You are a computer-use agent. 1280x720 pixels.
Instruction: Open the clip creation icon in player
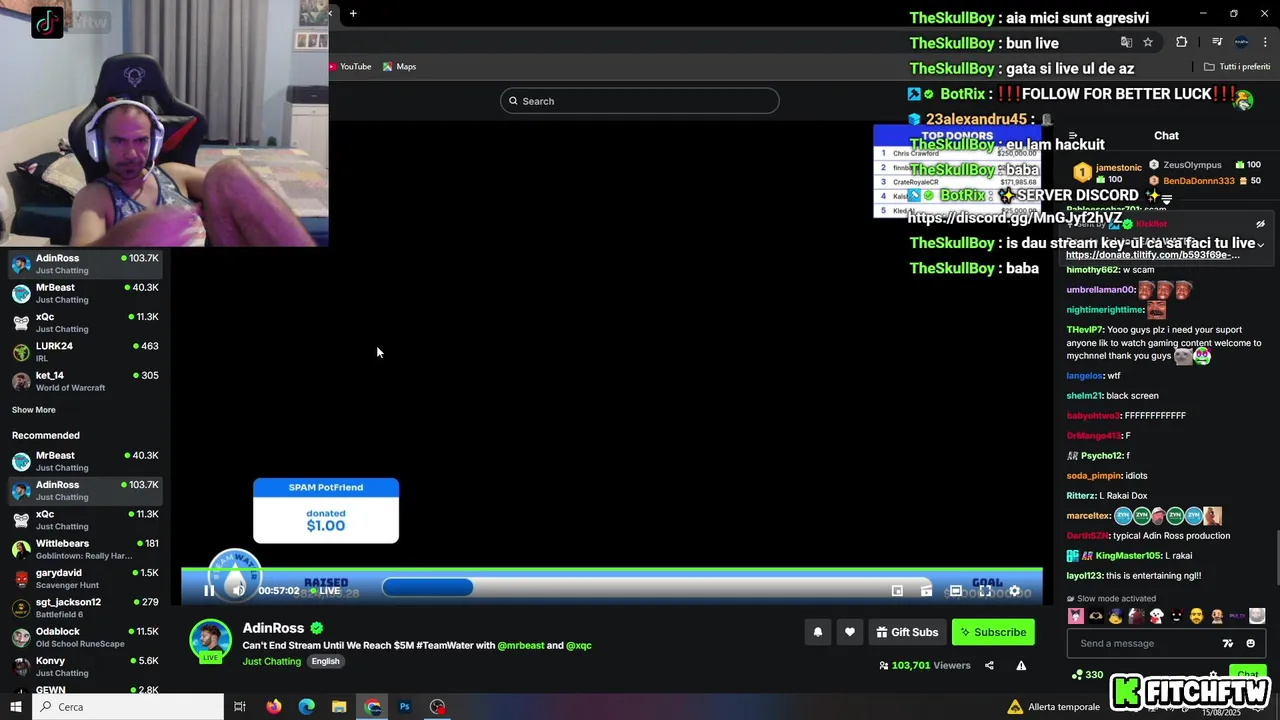(926, 591)
